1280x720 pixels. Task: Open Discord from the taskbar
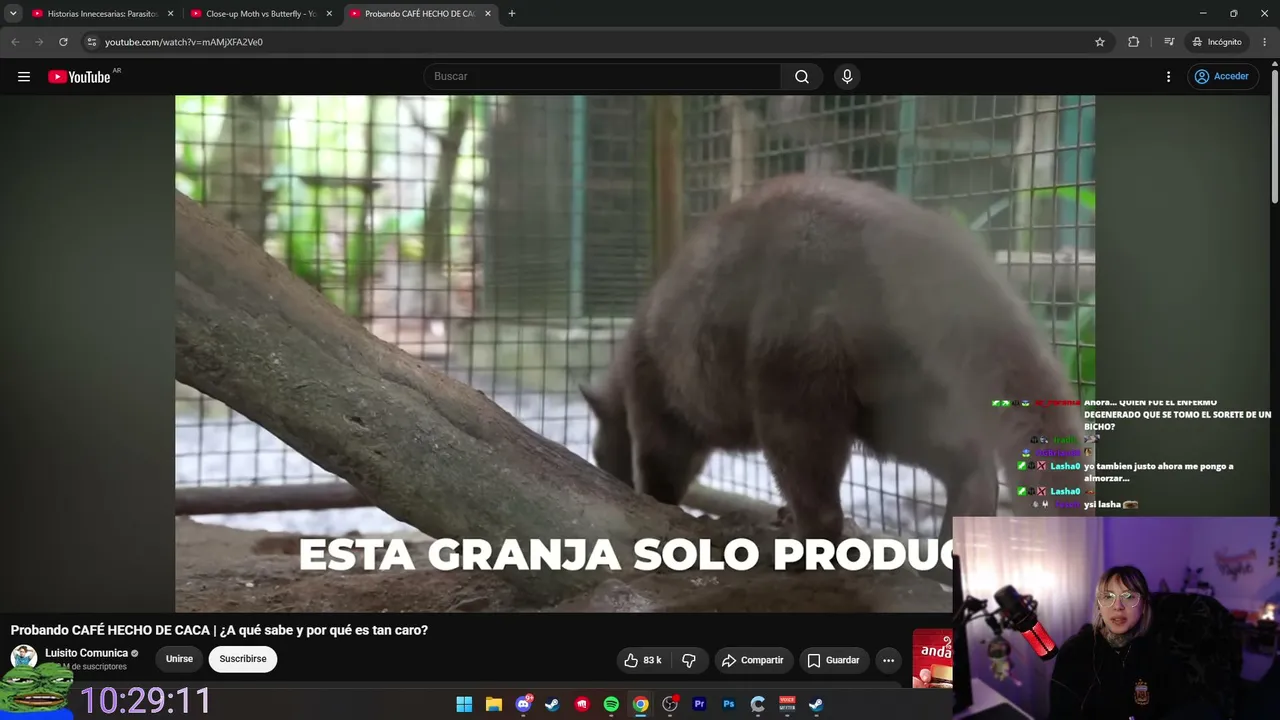click(x=523, y=704)
